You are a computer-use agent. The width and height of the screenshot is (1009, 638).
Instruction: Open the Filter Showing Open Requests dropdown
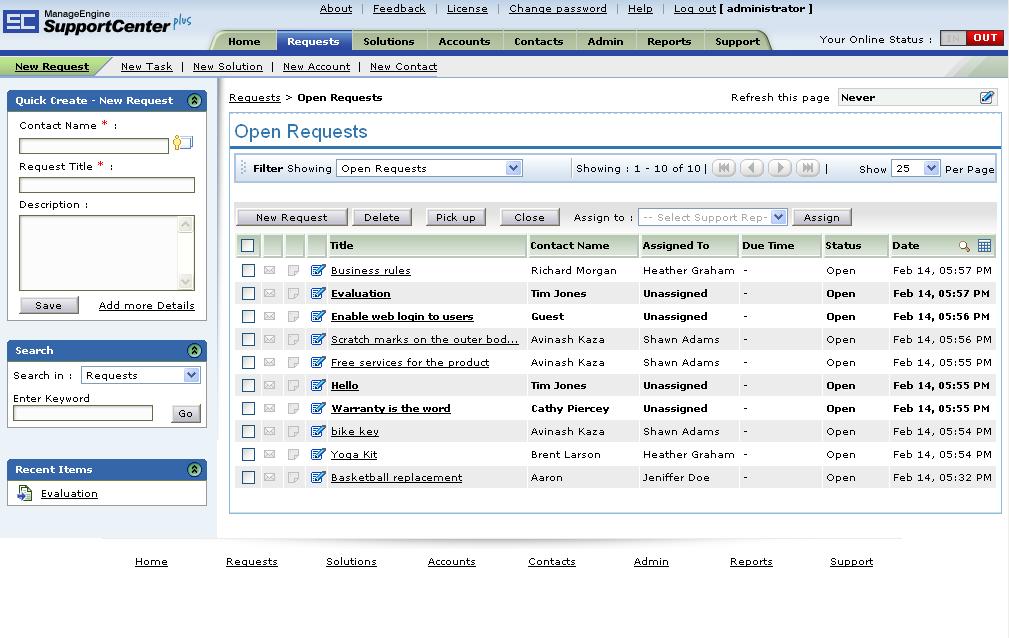tap(429, 168)
